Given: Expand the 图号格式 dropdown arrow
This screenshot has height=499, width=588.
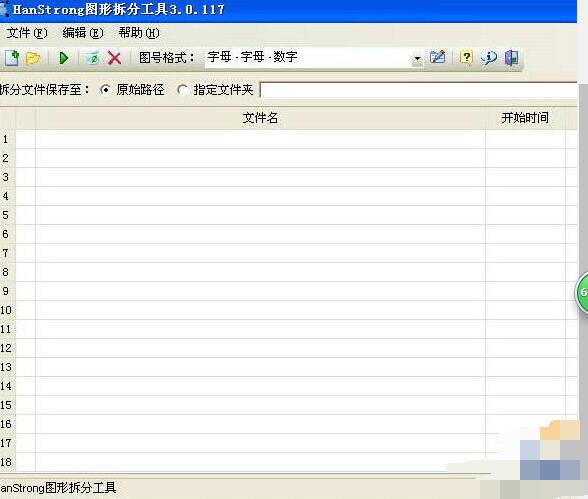Looking at the screenshot, I should click(417, 58).
